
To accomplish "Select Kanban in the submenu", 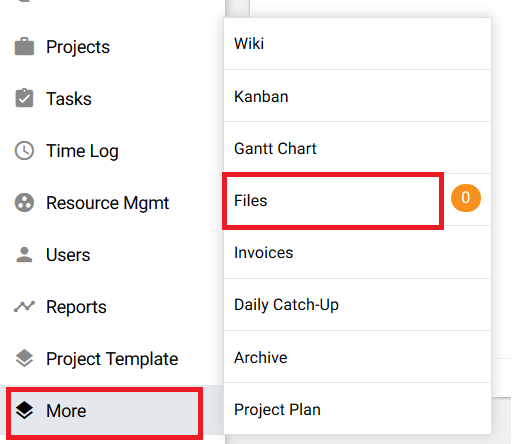I will (357, 96).
